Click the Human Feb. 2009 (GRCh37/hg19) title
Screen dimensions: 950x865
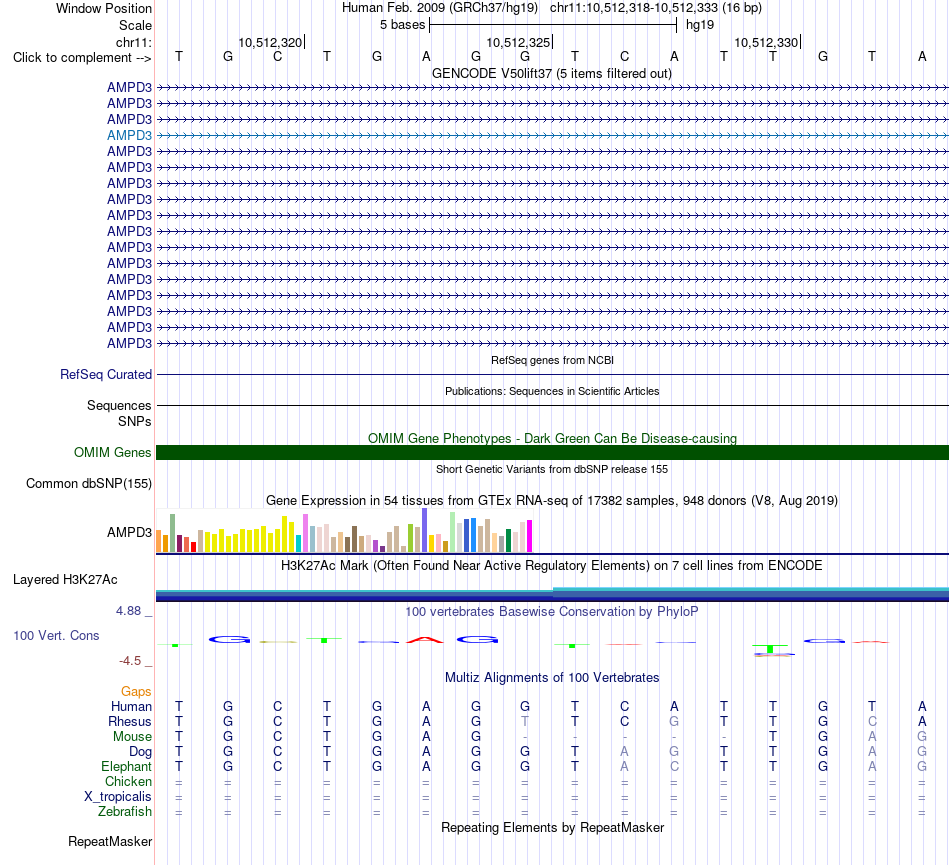[x=440, y=8]
